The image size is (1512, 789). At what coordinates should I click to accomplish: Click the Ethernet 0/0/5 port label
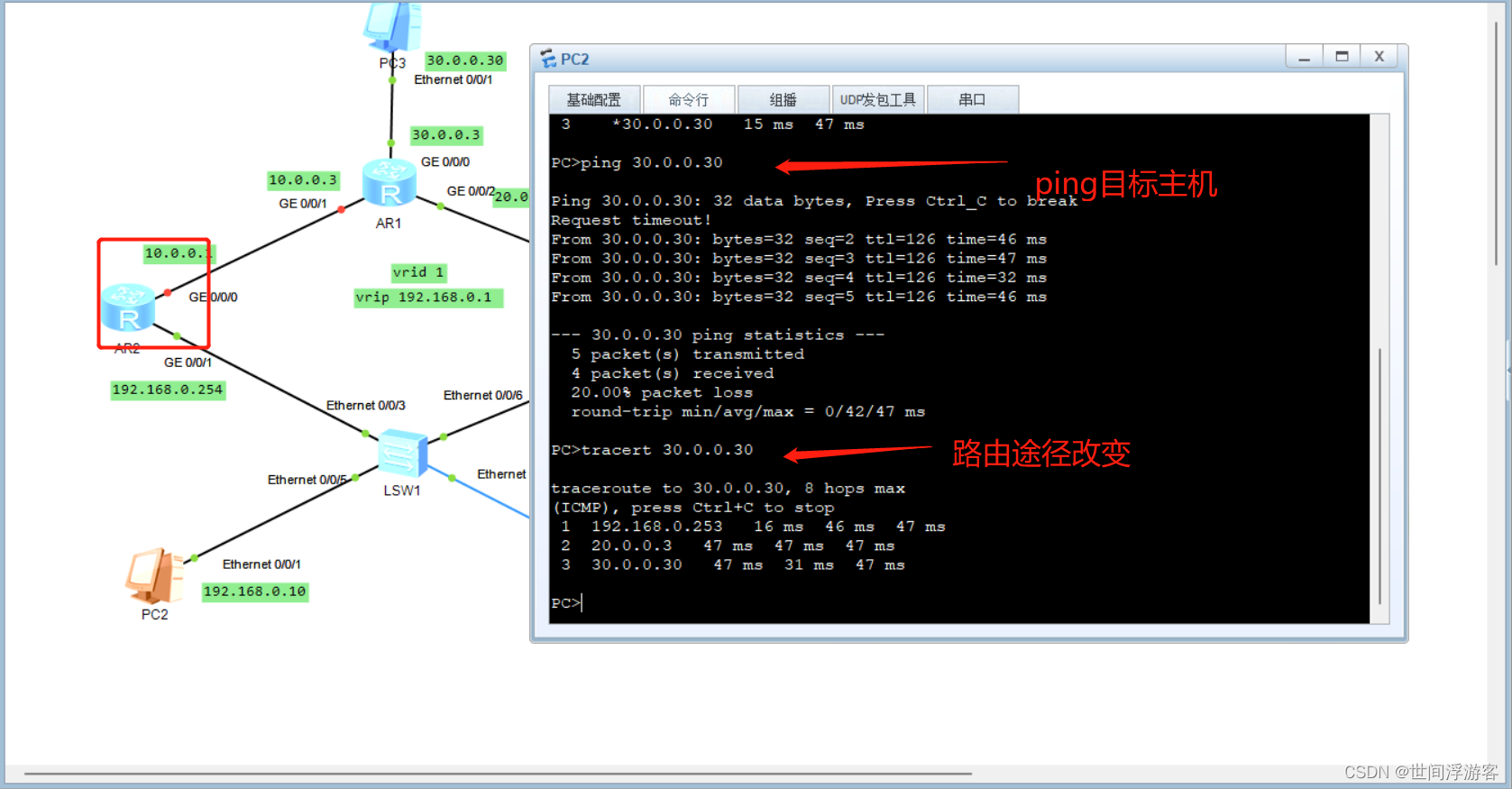coord(307,480)
